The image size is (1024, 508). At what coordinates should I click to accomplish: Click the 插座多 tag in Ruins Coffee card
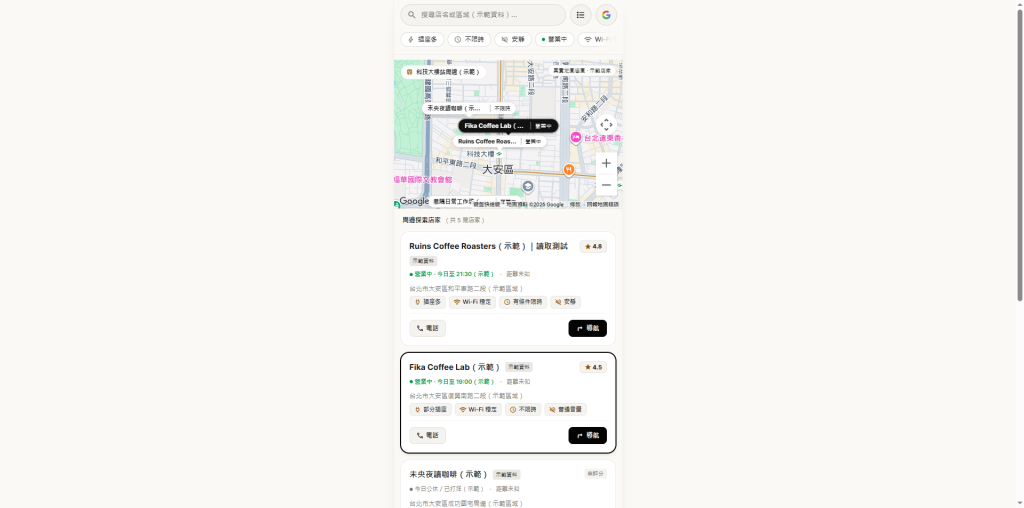coord(427,302)
